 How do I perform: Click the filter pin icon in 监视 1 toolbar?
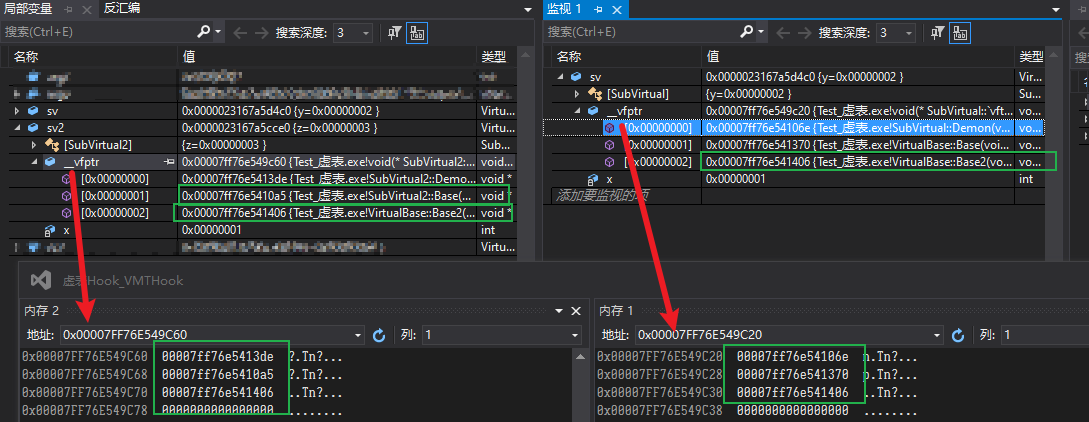pyautogui.click(x=937, y=32)
